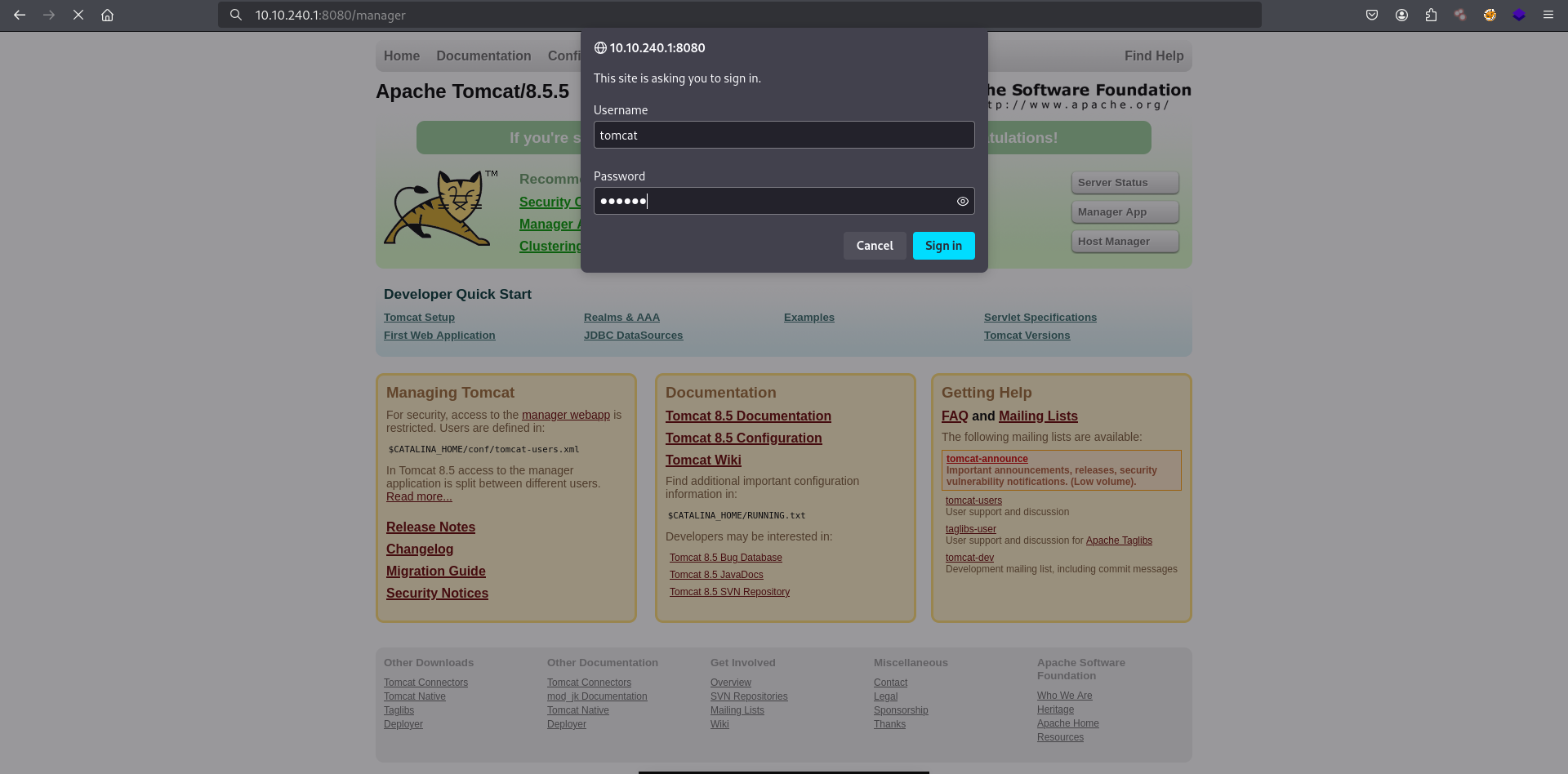Click the purple extension icon
This screenshot has width=1568, height=774.
tap(1519, 15)
